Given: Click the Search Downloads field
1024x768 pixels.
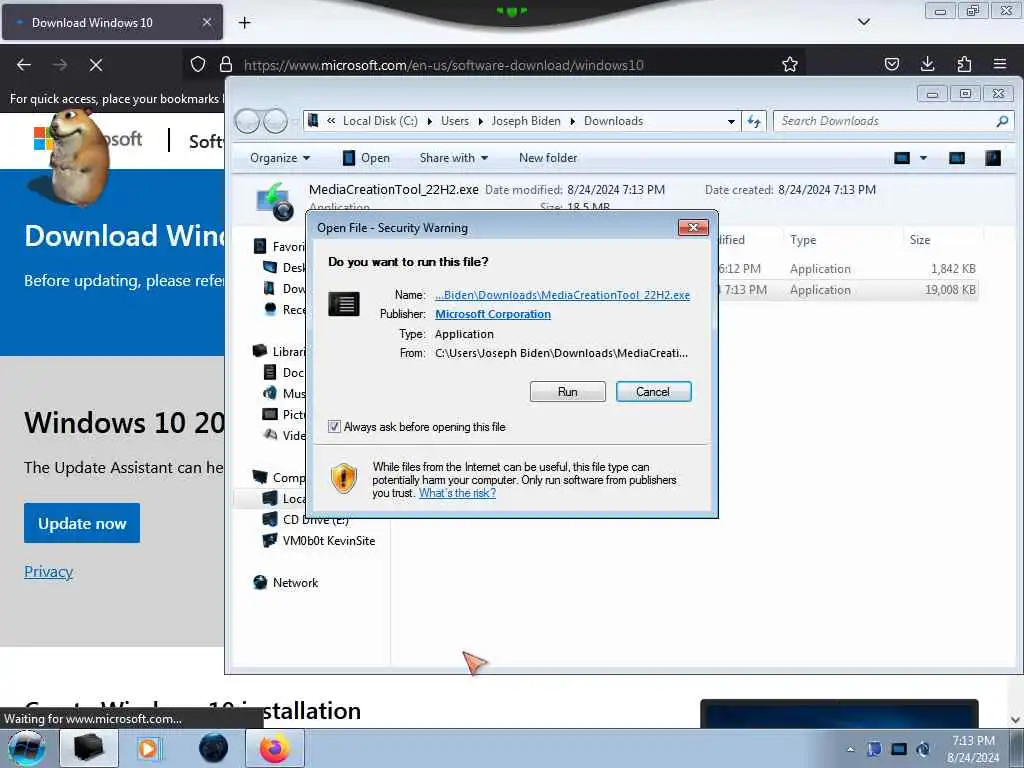Looking at the screenshot, I should click(884, 121).
